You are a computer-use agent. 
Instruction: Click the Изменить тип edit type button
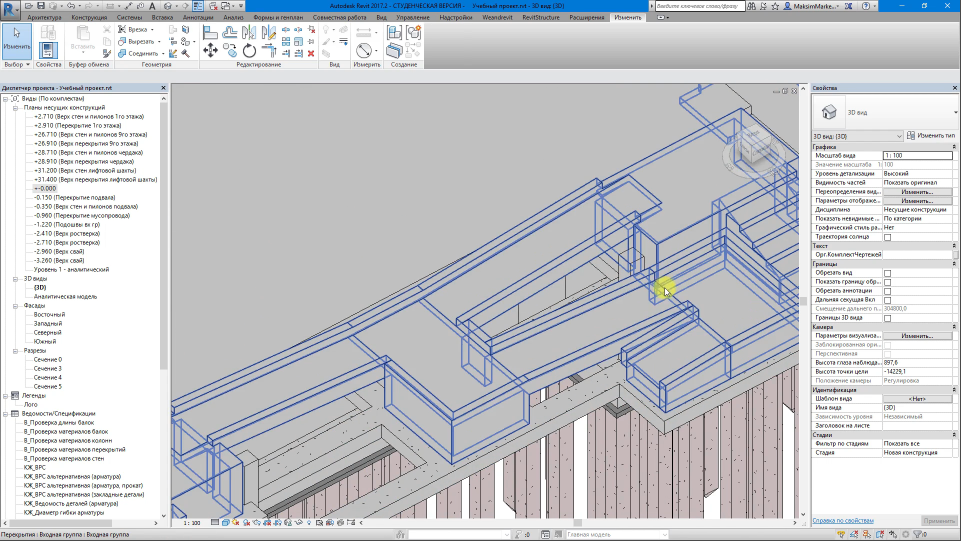coord(930,135)
